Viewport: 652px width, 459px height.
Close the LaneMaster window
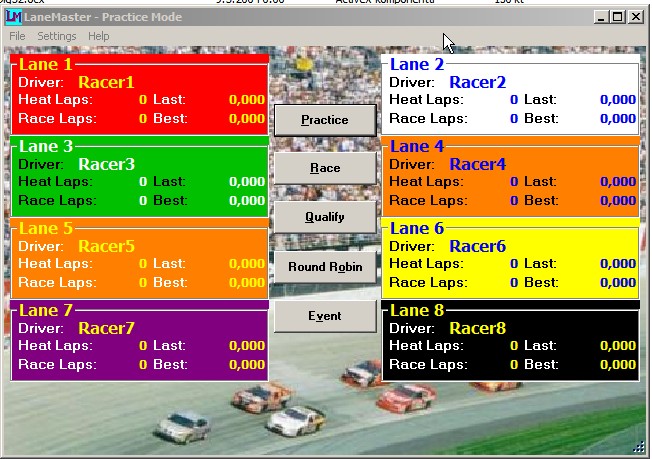click(636, 17)
